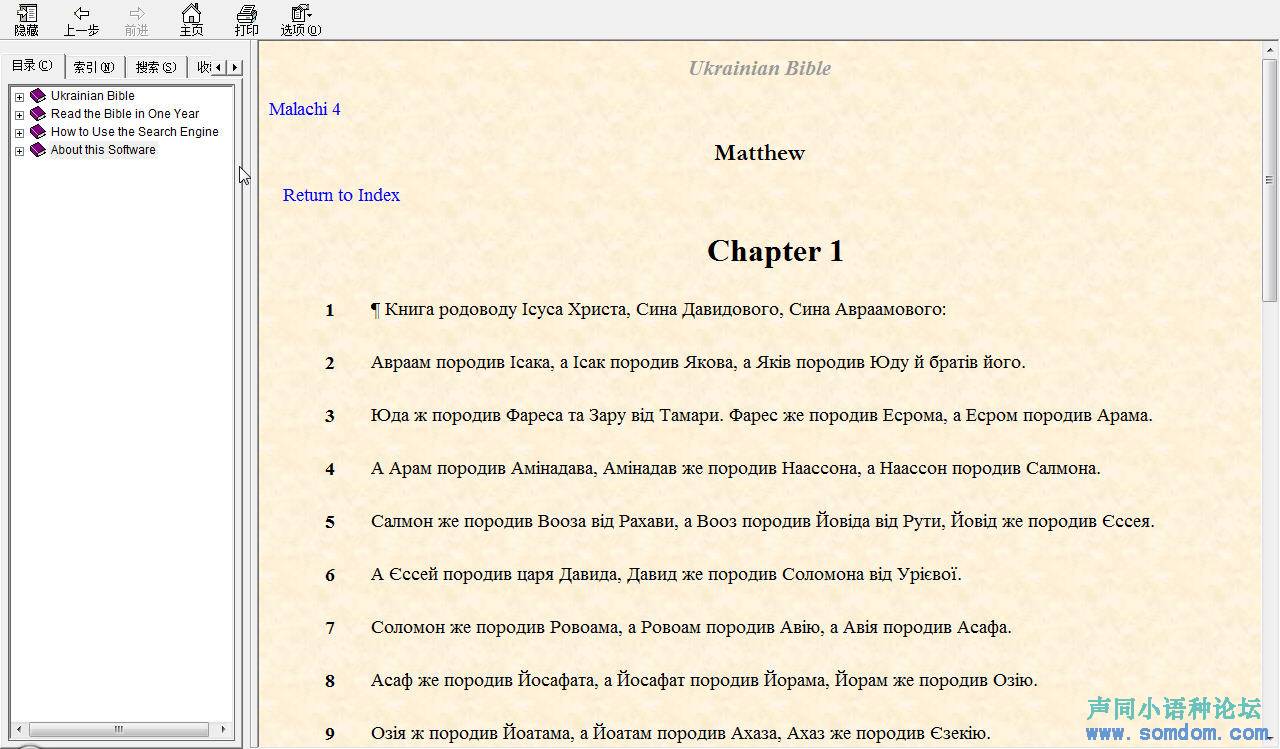Click verse 5 starting 'Салмон же породив Вооза'

[763, 521]
